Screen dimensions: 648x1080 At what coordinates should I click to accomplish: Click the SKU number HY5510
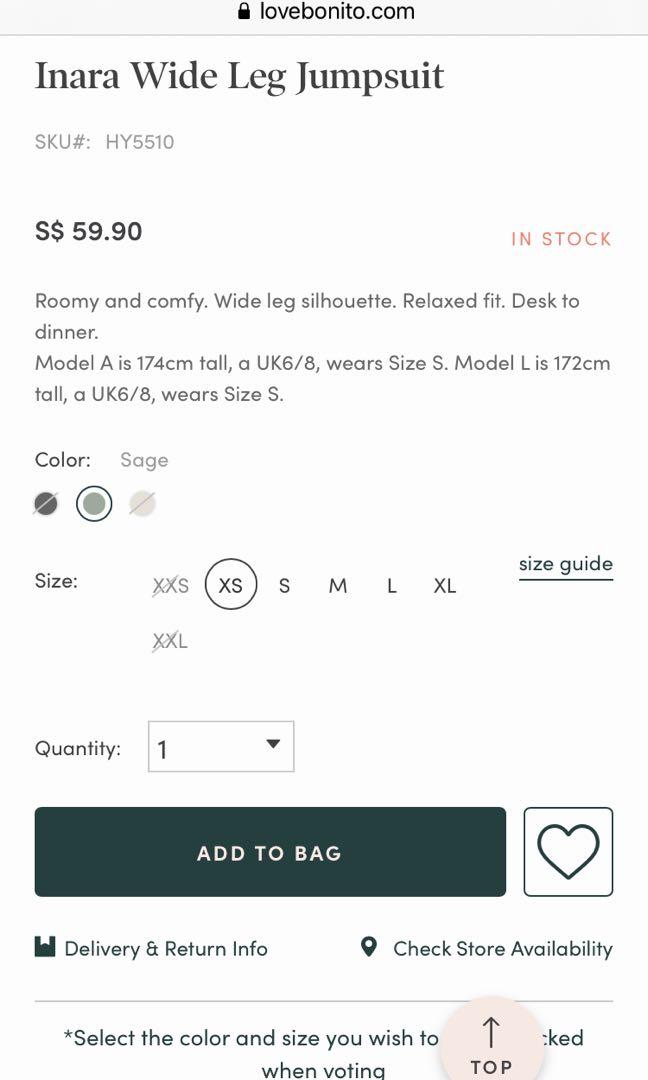(140, 141)
